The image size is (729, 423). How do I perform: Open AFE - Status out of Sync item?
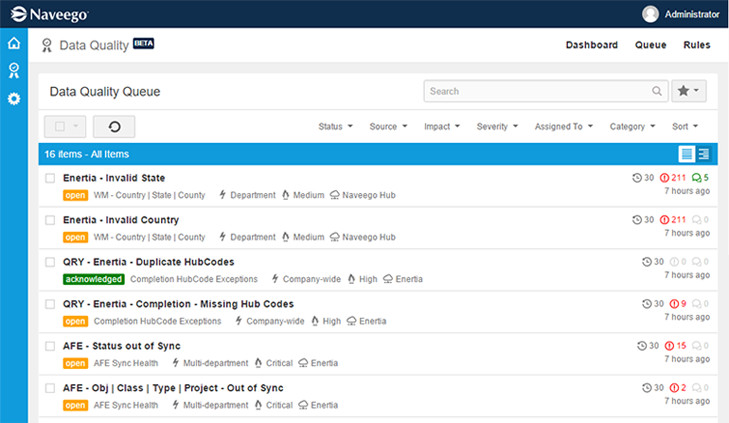click(121, 346)
